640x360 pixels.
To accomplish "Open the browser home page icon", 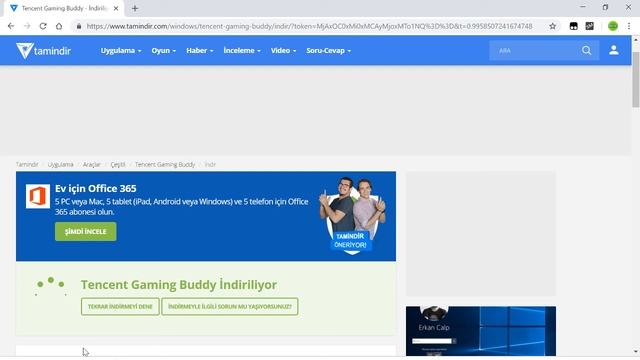I will (x=59, y=26).
